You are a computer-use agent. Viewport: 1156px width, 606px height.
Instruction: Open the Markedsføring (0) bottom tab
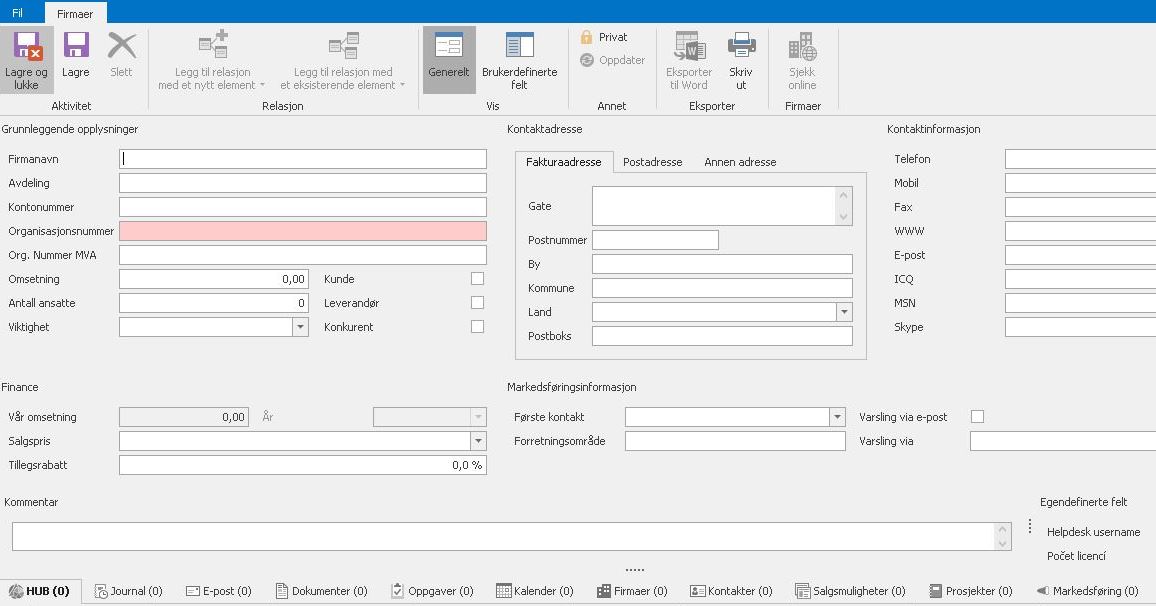[1087, 591]
